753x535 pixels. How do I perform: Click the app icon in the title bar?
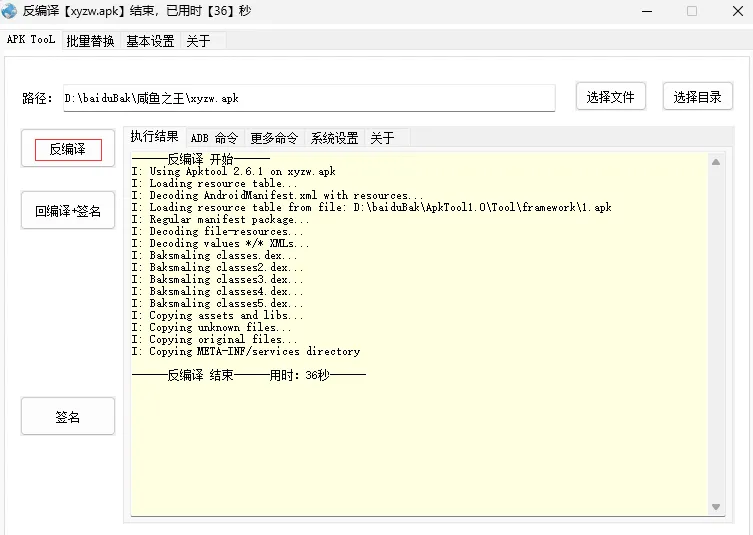tap(10, 11)
